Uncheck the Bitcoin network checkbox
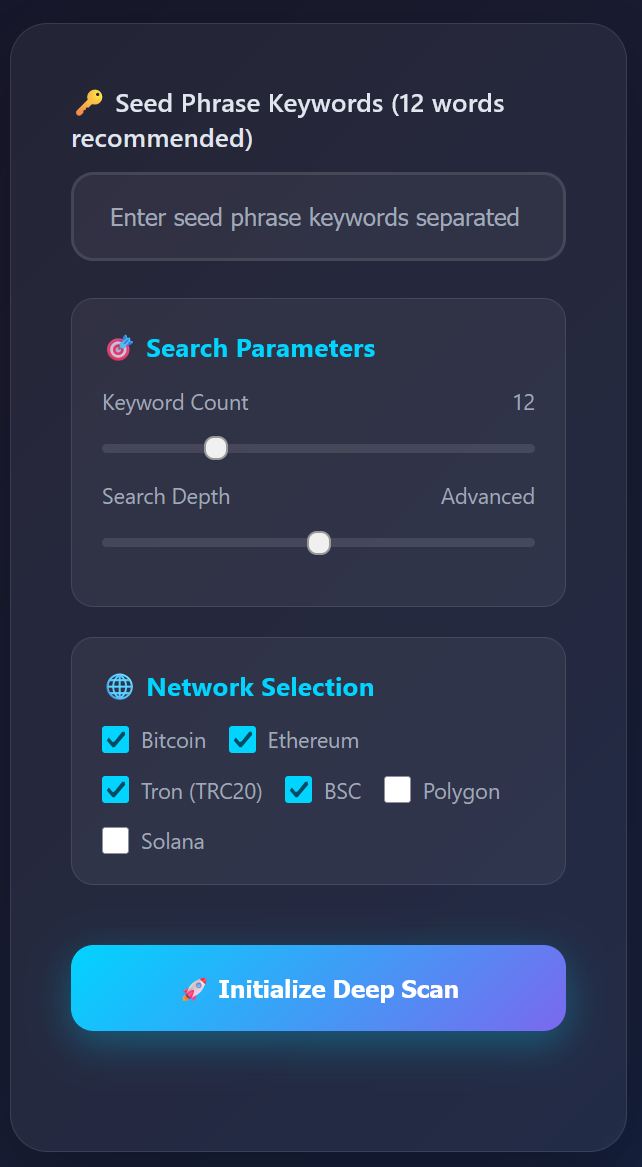Screen dimensions: 642x1167 point(115,740)
